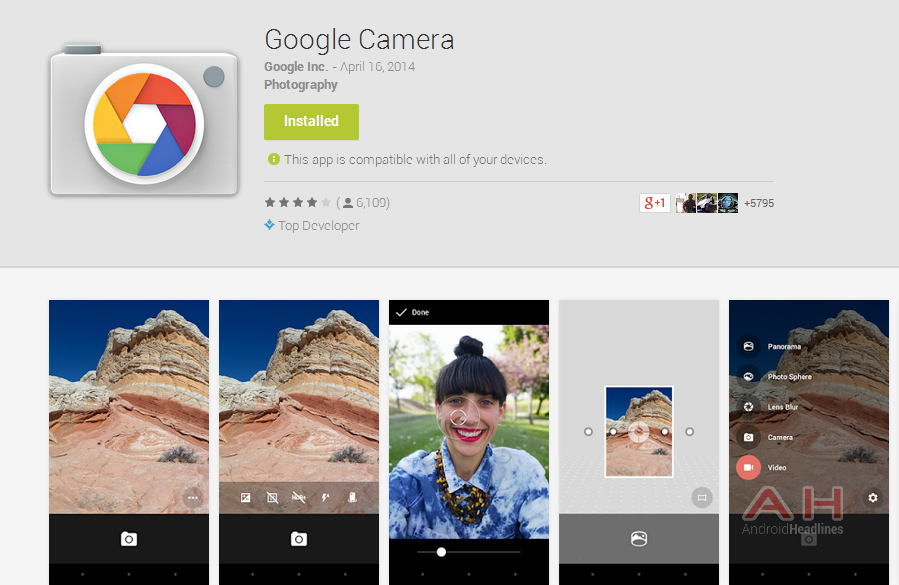The height and width of the screenshot is (585, 899).
Task: Open camera settings gear in the mode panel
Action: pos(872,497)
